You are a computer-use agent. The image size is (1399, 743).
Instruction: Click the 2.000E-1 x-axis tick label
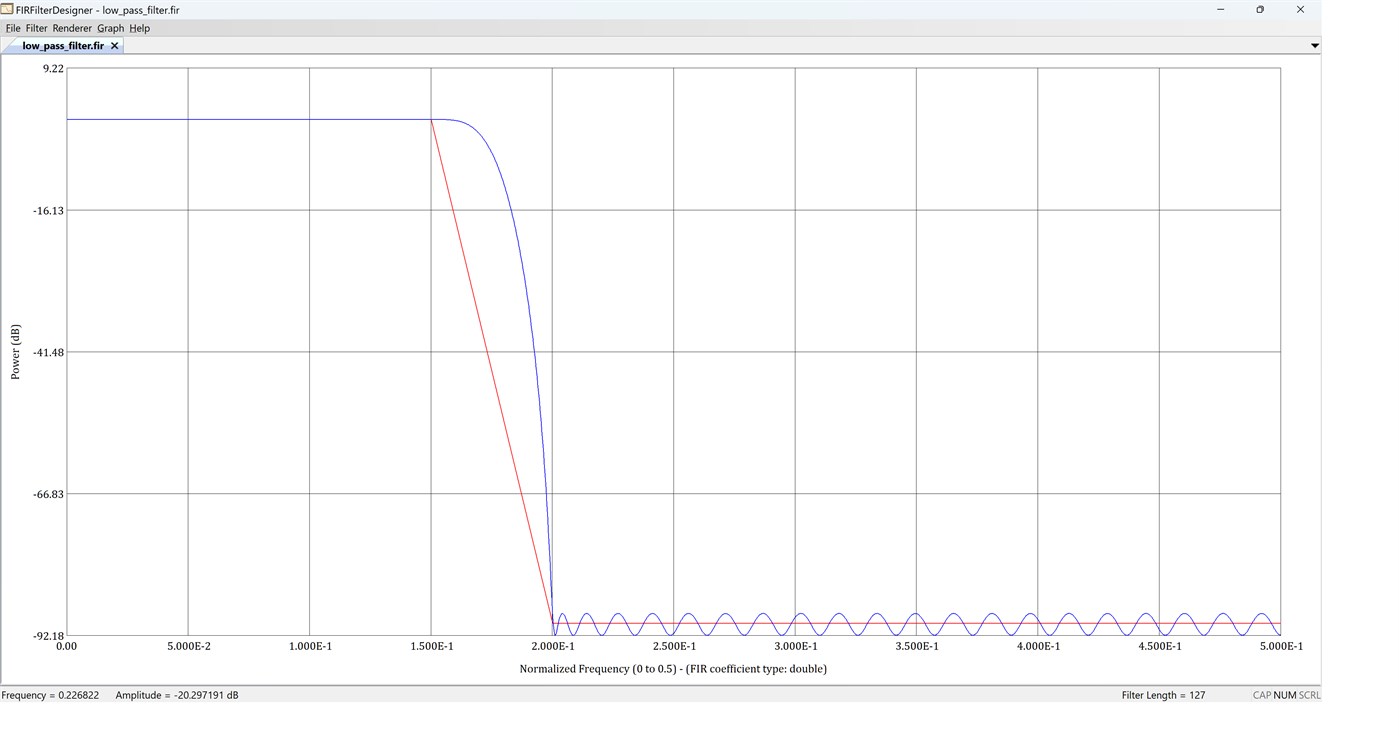(x=552, y=647)
